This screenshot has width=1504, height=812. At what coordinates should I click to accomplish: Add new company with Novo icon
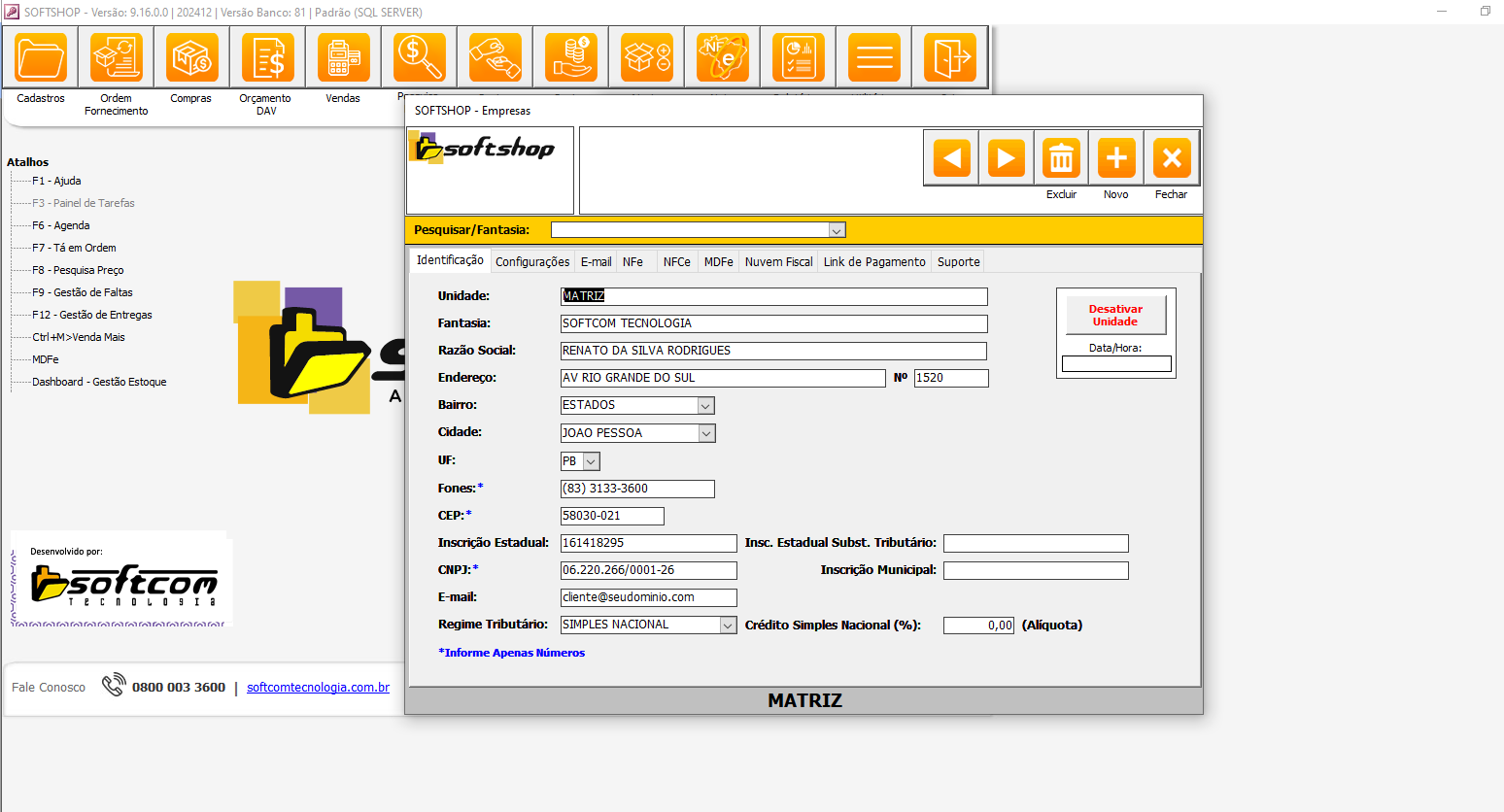1116,157
